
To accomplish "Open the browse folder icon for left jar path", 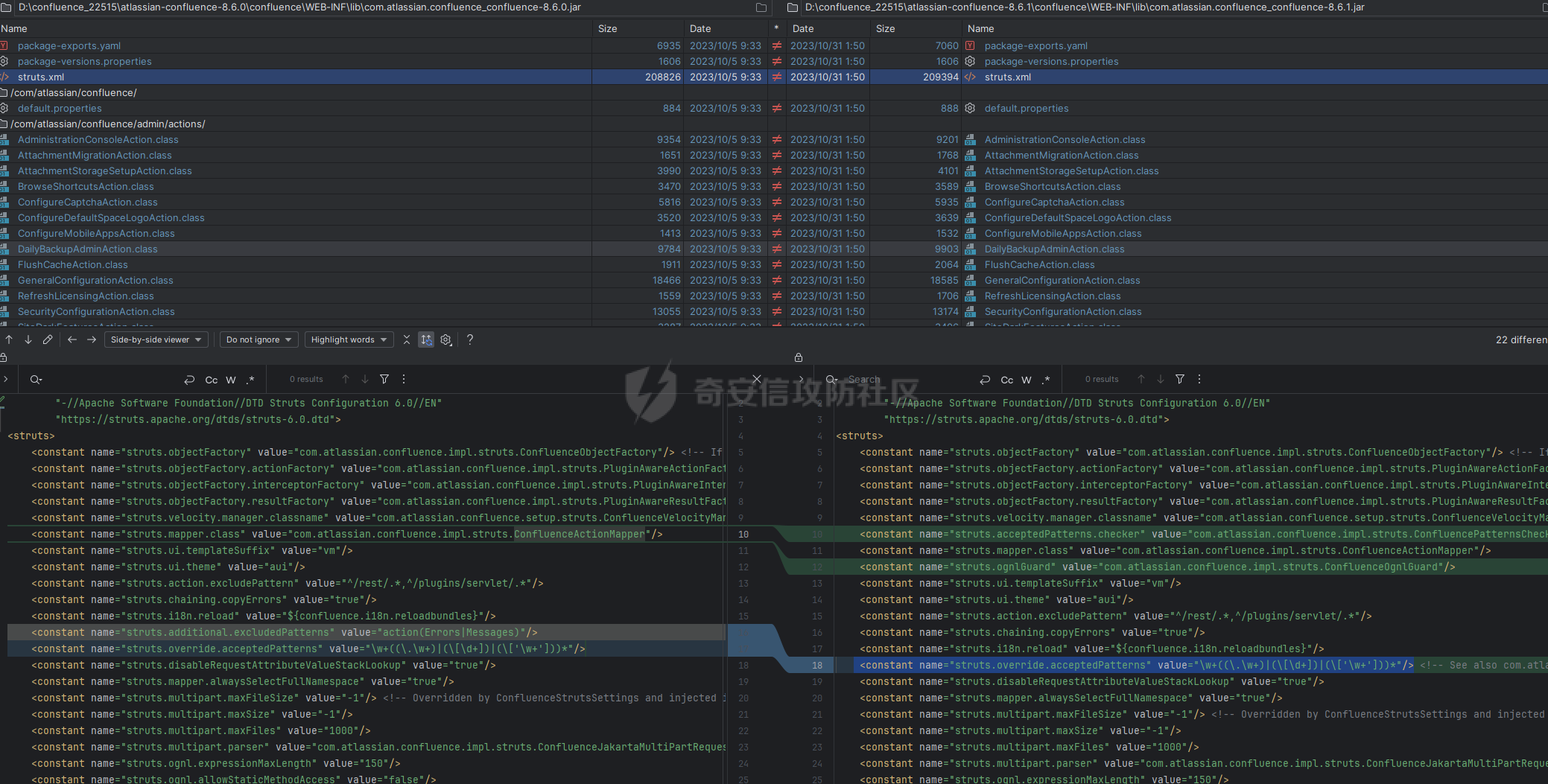I will pyautogui.click(x=761, y=7).
